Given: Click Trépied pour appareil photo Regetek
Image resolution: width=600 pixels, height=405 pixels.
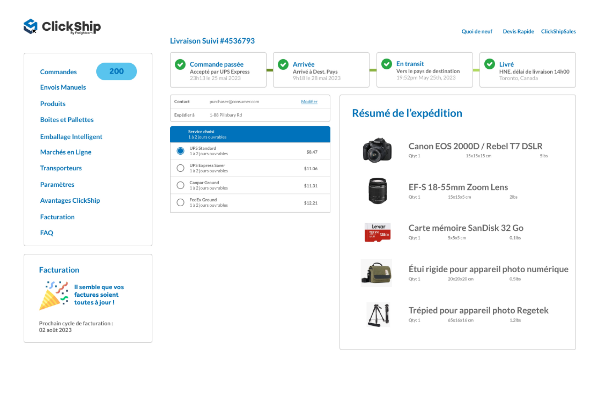Looking at the screenshot, I should point(478,310).
